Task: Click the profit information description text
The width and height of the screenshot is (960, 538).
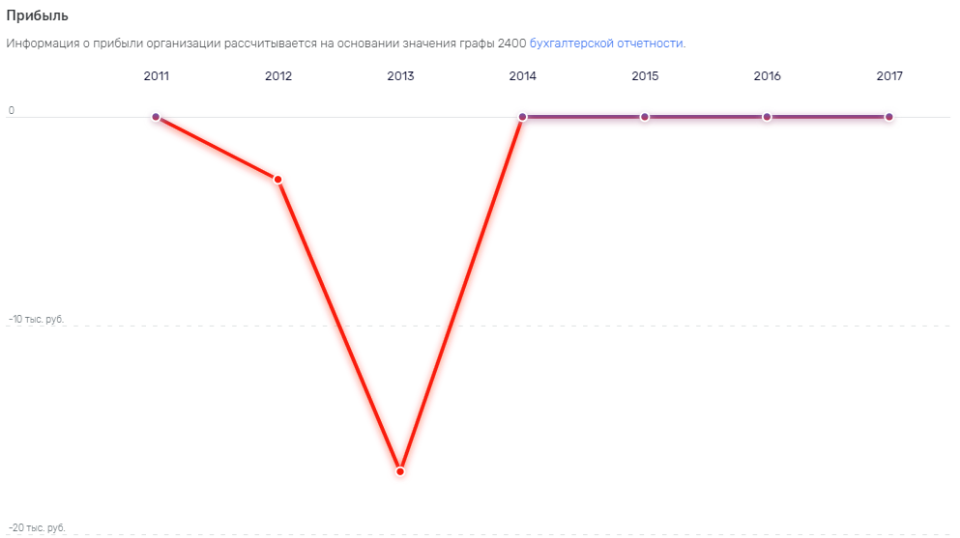Action: coord(346,43)
